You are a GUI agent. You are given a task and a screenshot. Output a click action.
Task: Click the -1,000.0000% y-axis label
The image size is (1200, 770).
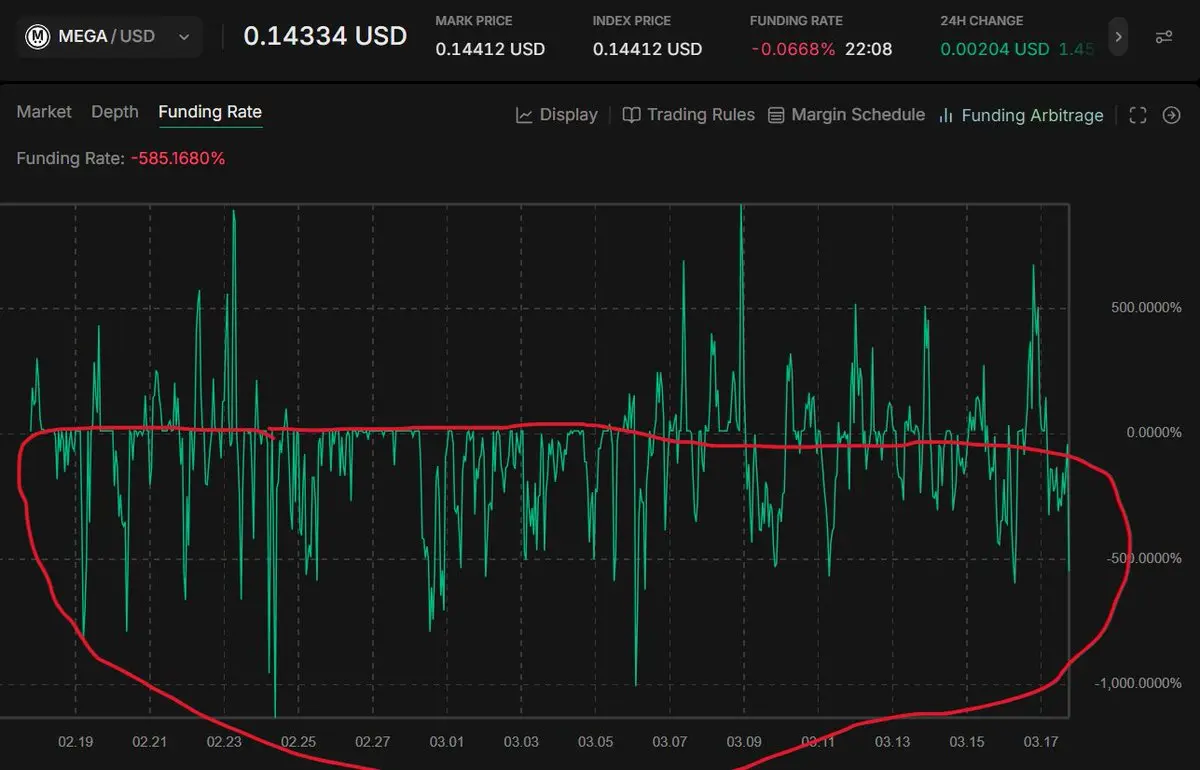click(1138, 683)
